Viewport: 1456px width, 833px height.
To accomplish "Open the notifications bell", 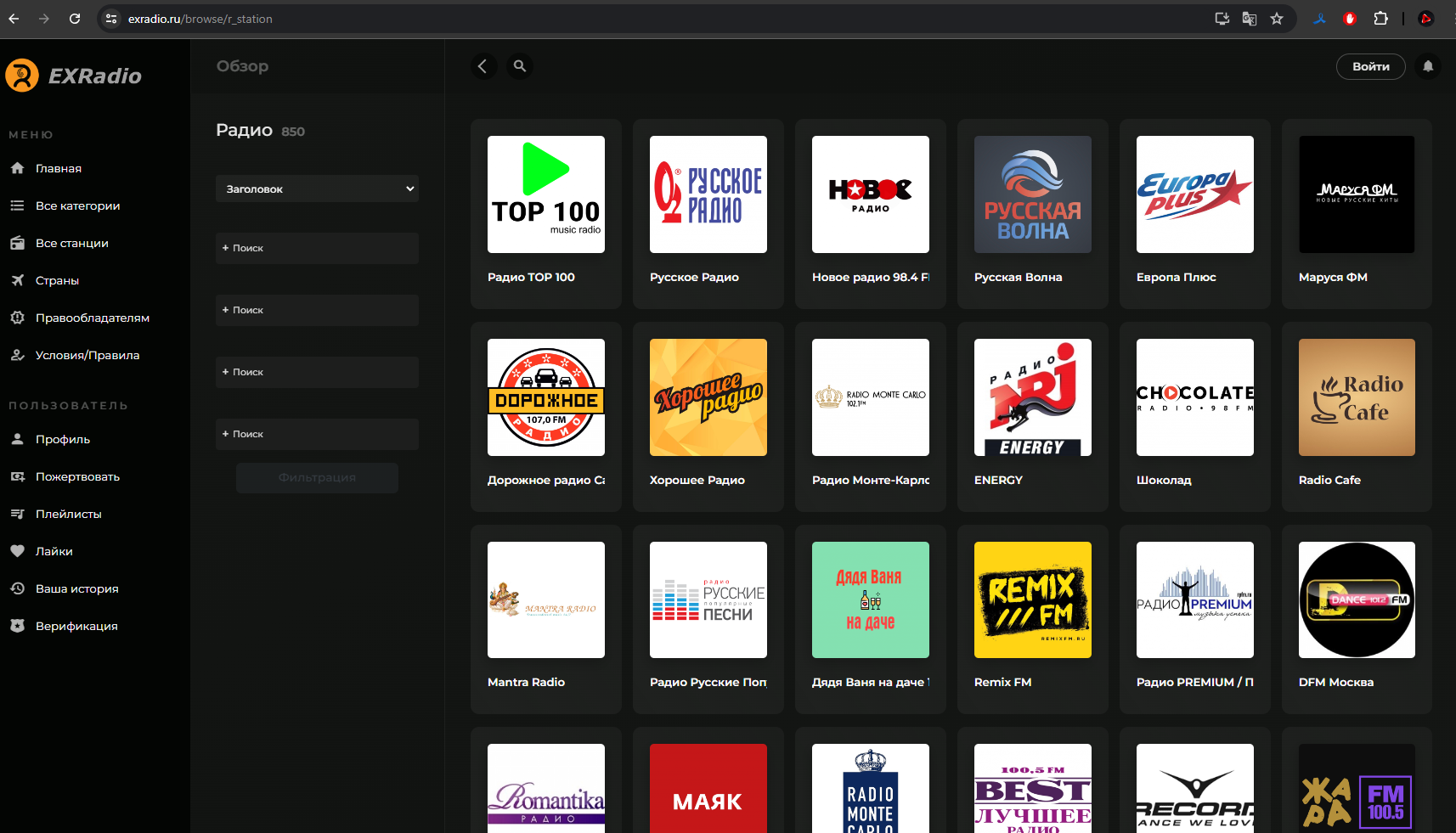I will [x=1428, y=66].
